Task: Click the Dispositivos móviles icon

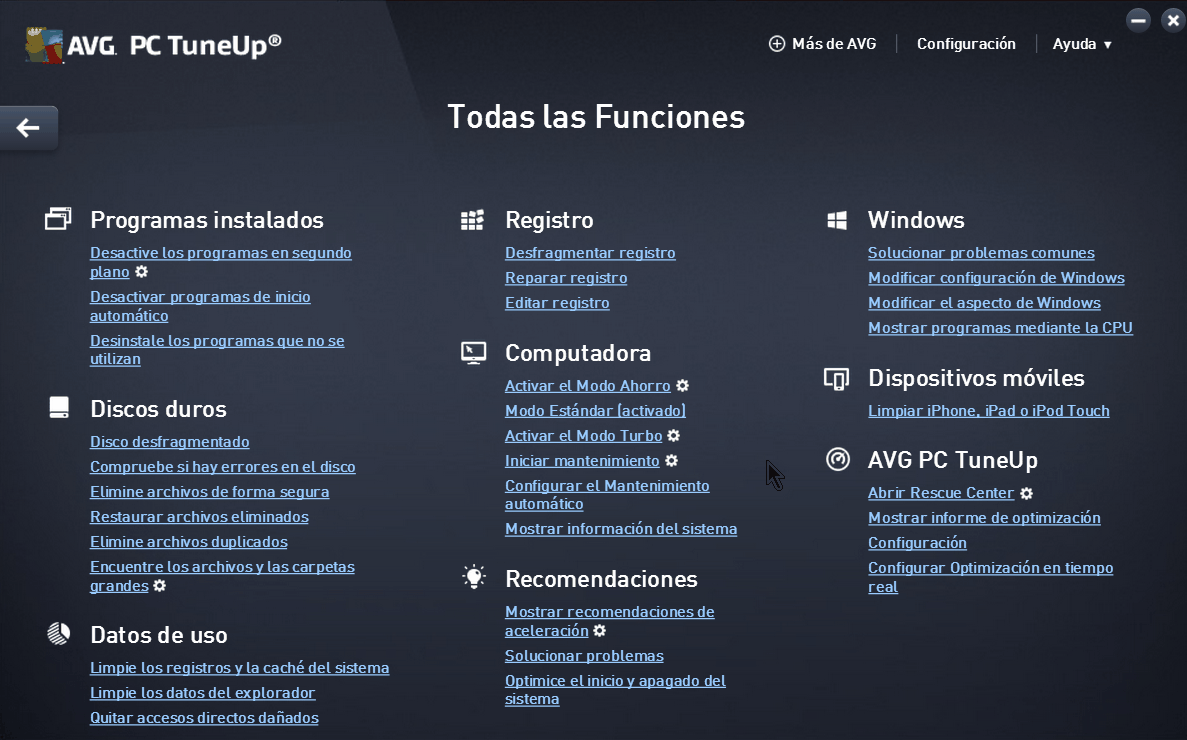Action: click(837, 378)
